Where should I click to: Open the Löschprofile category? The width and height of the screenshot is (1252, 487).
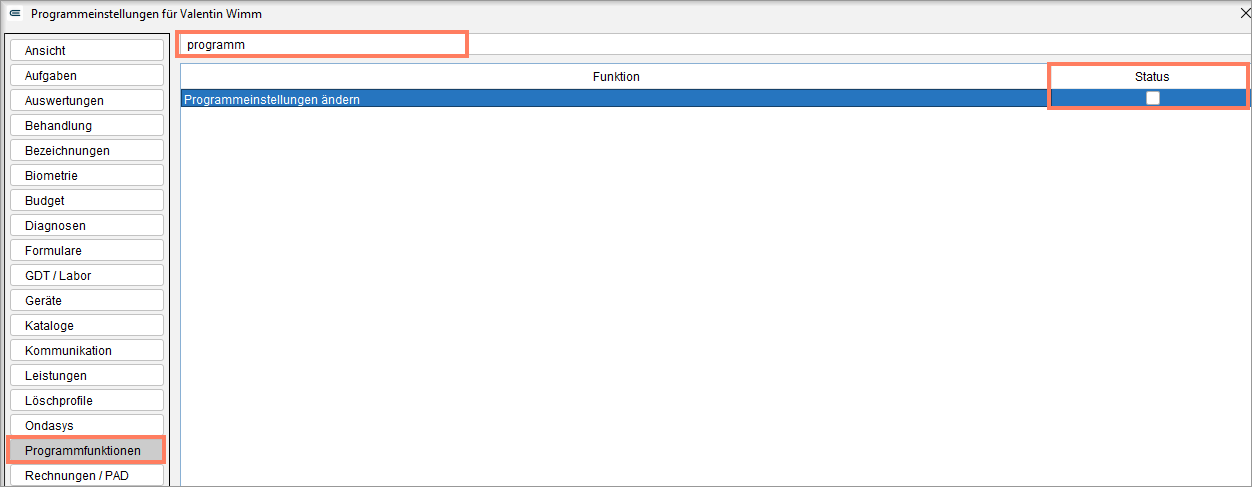pos(87,400)
